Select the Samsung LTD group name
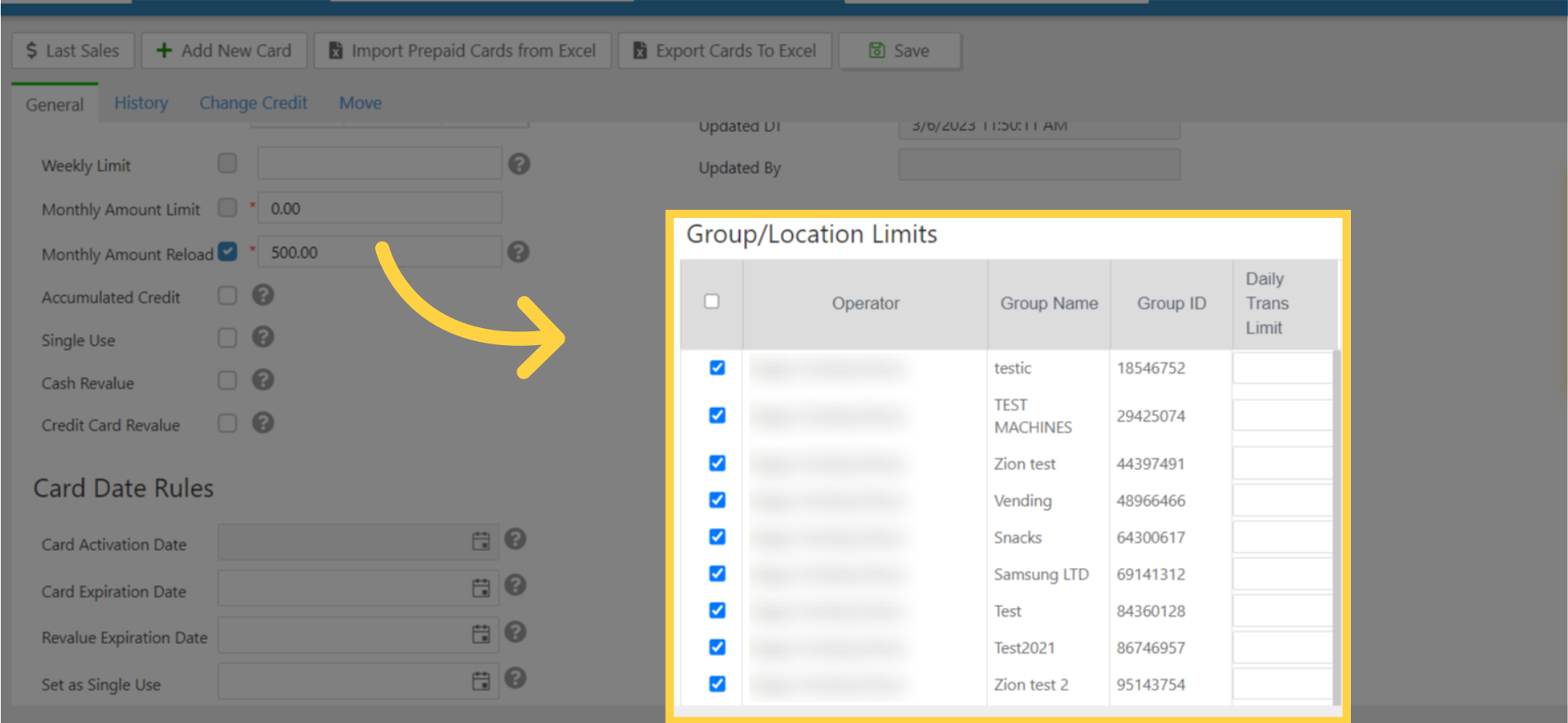Image resolution: width=1568 pixels, height=723 pixels. click(x=1041, y=574)
